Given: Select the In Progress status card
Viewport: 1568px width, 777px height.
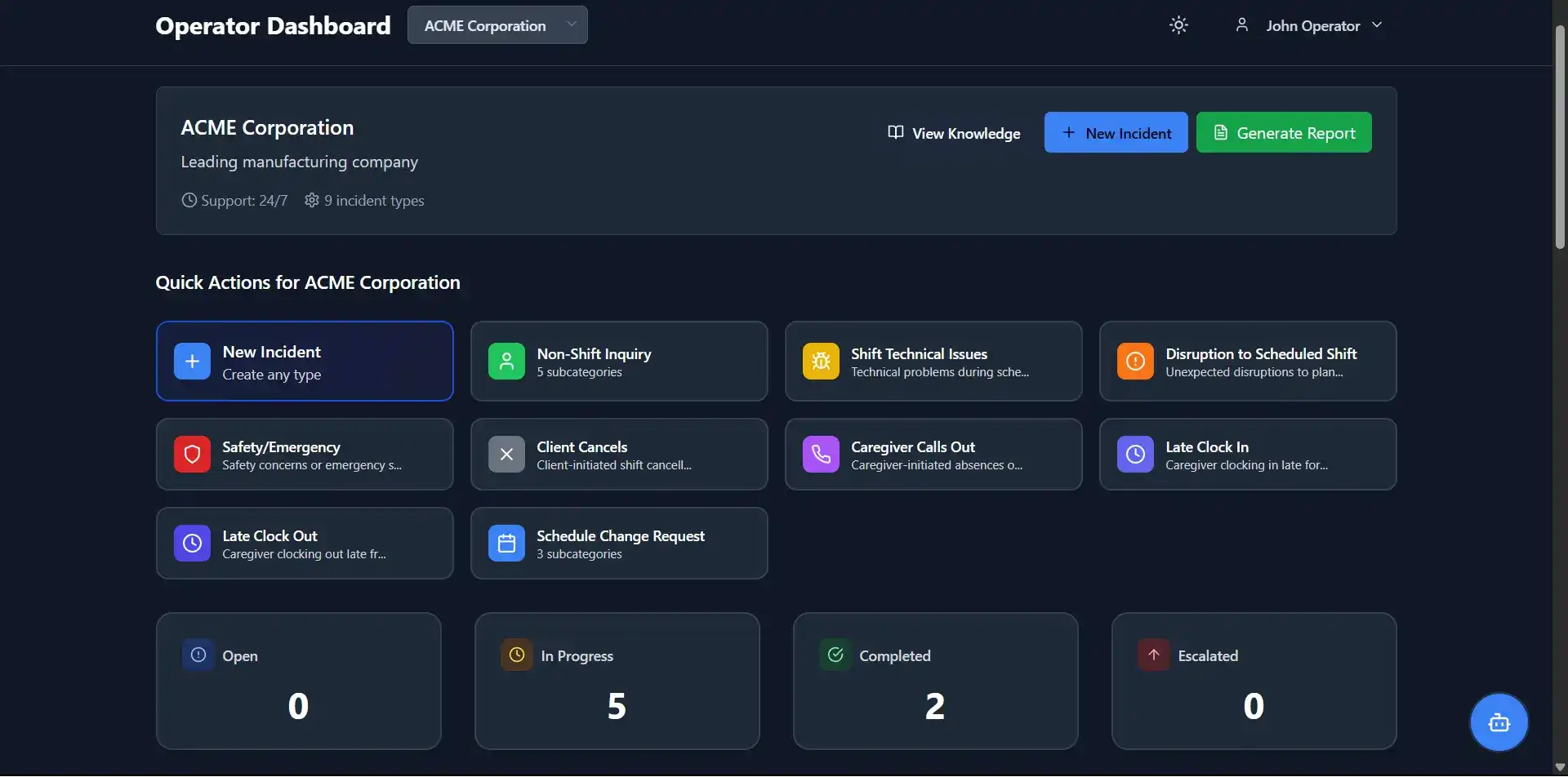Looking at the screenshot, I should [x=617, y=682].
